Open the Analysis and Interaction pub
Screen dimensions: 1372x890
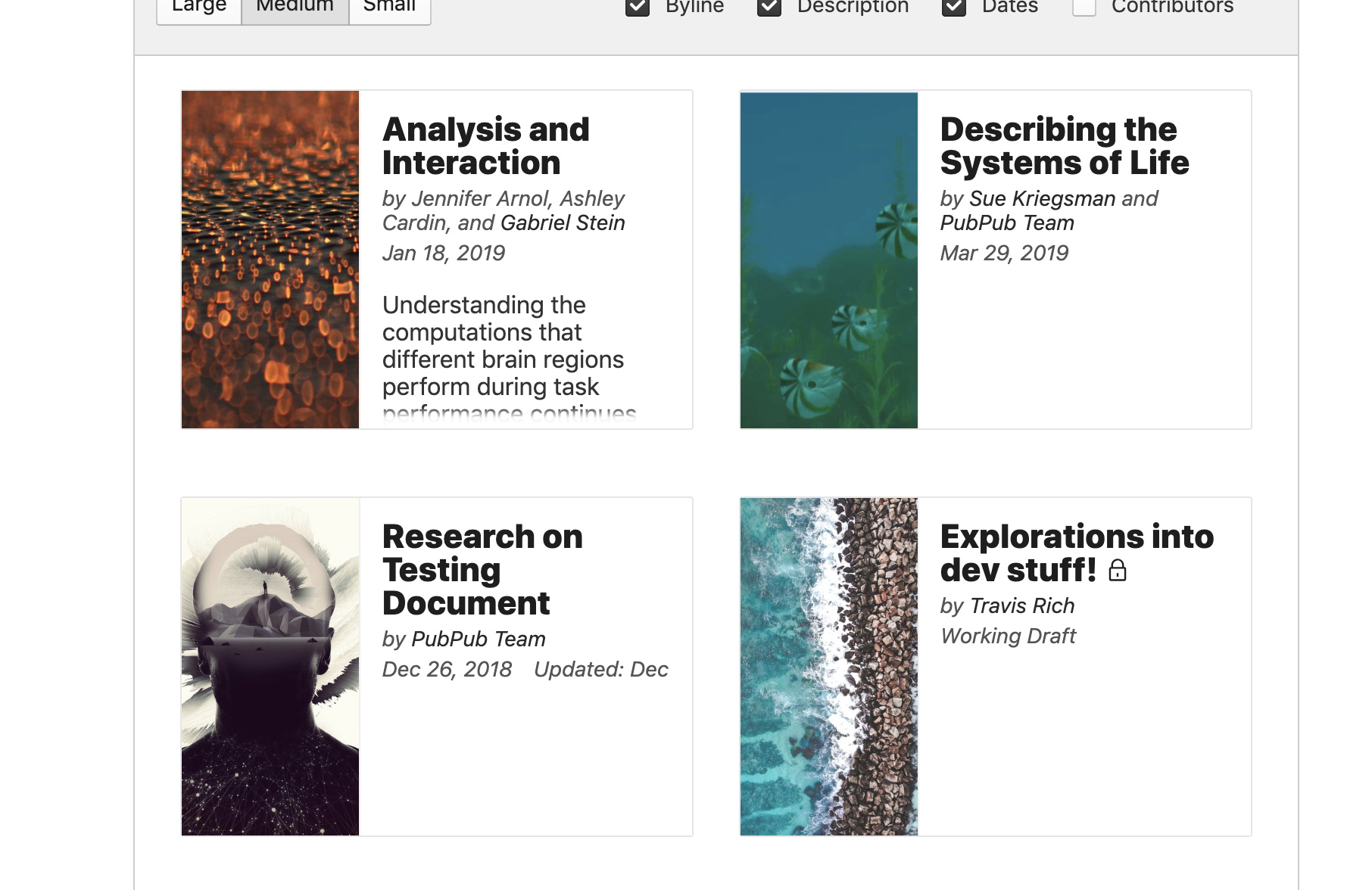click(485, 146)
